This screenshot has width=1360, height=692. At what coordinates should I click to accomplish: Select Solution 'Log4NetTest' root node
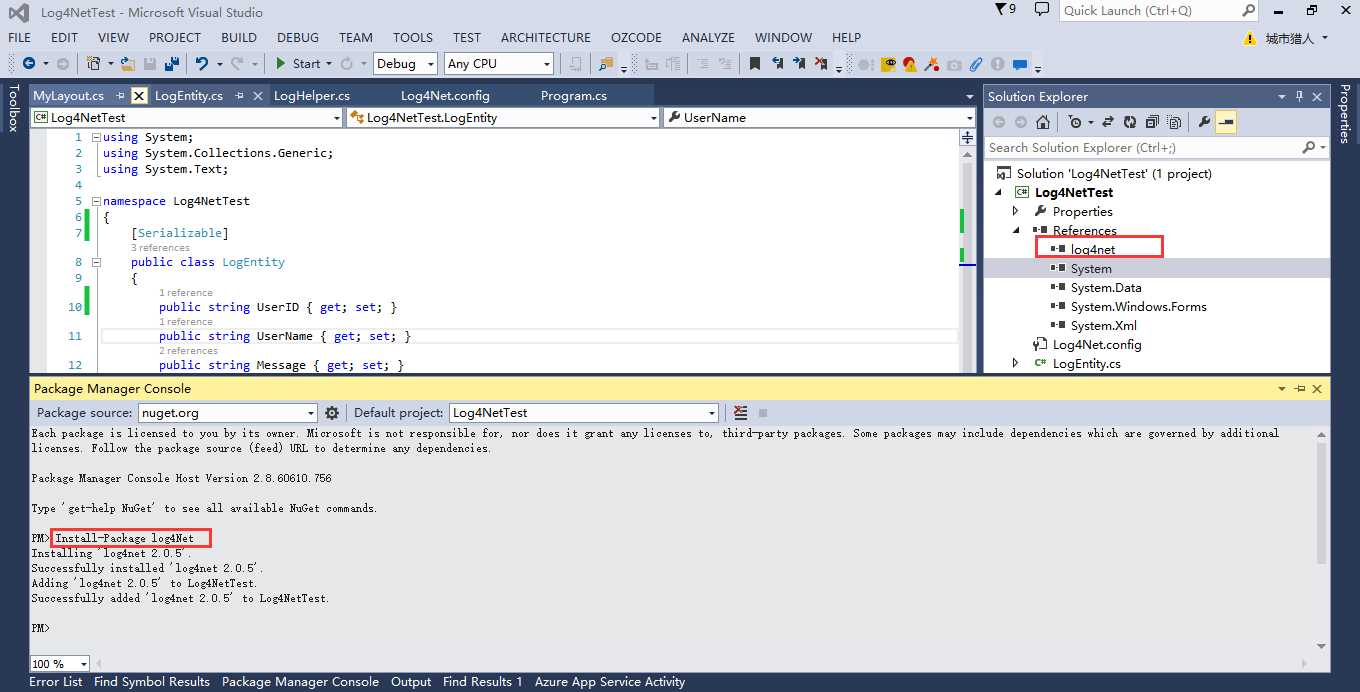pyautogui.click(x=1114, y=173)
